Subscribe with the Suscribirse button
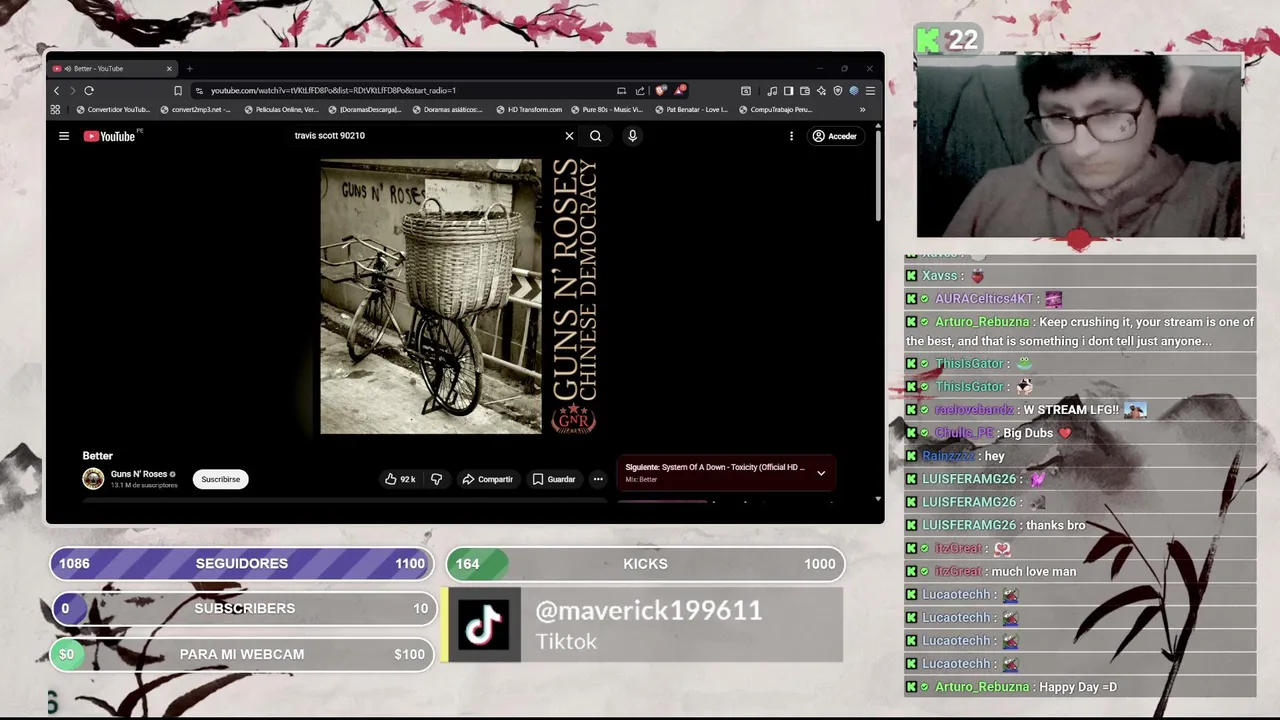 (220, 479)
